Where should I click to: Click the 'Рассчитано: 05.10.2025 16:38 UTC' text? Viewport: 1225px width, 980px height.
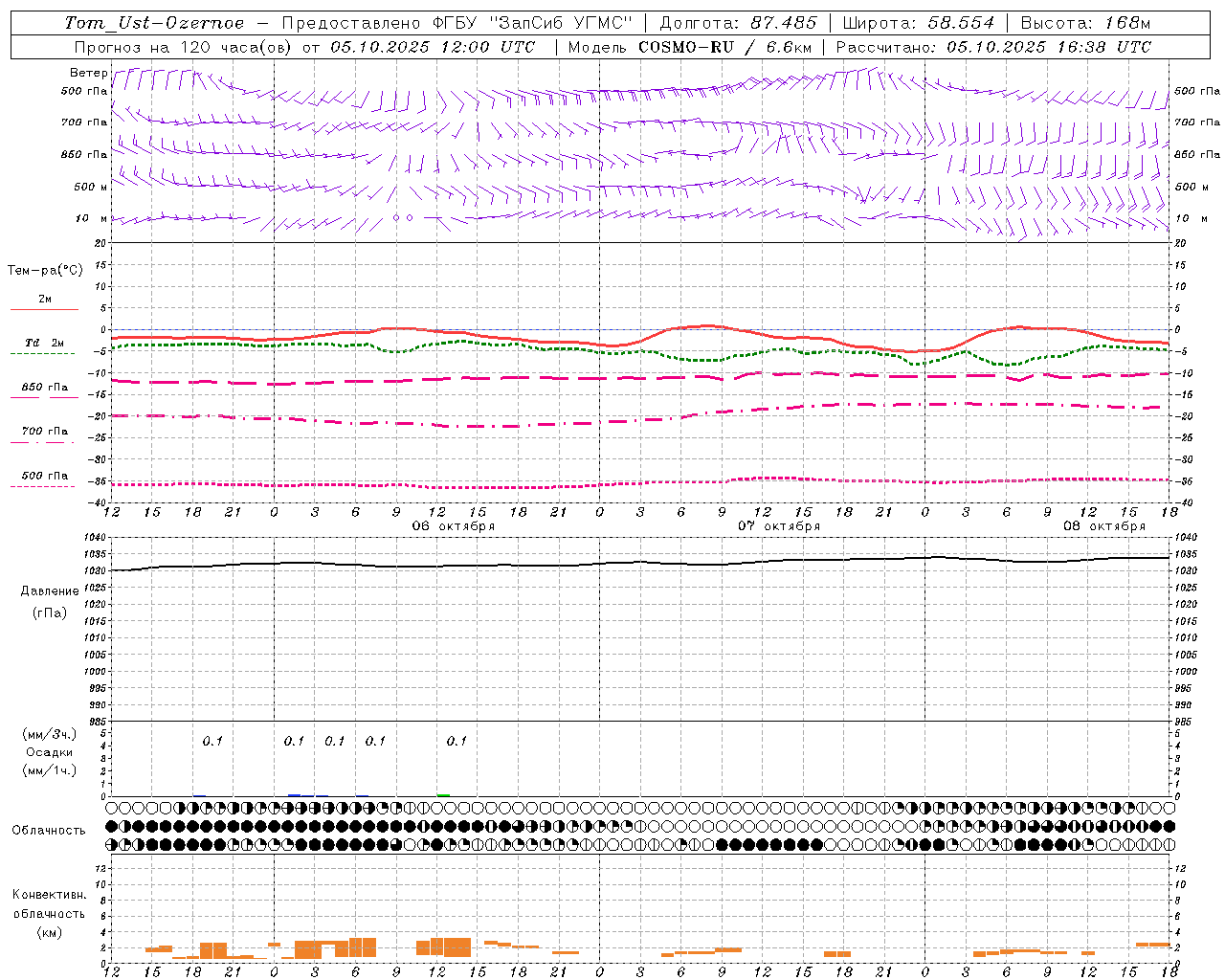(x=993, y=47)
